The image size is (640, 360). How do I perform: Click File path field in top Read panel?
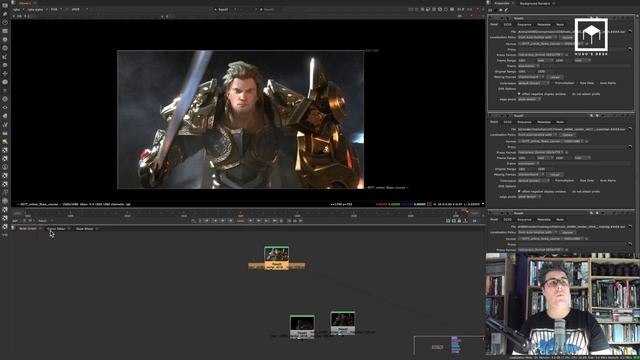click(x=571, y=31)
